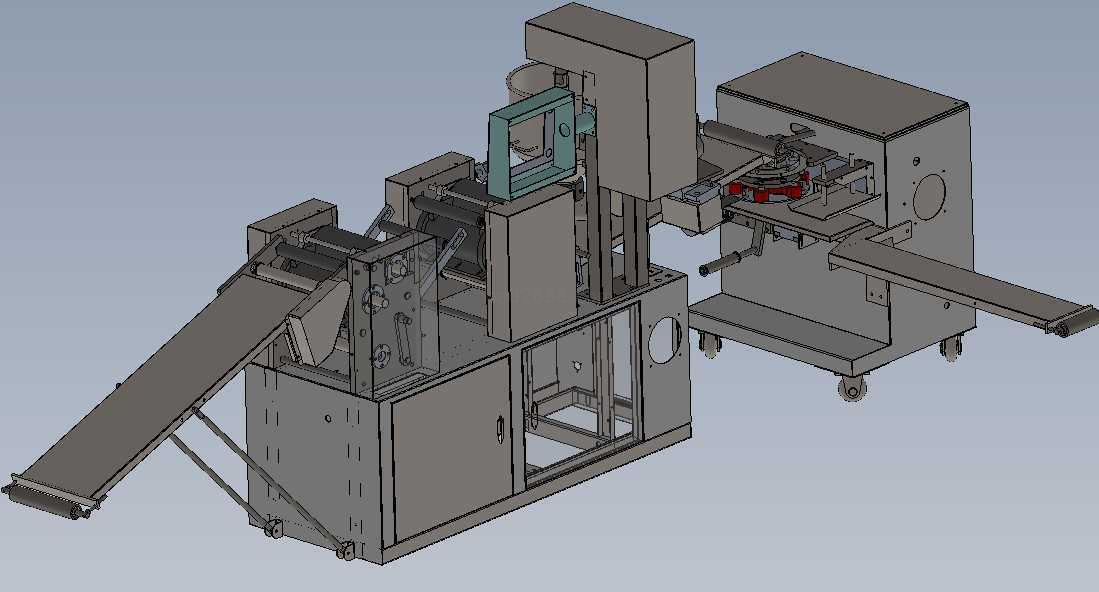This screenshot has height=592, width=1099.
Task: Select the front caster wheel of right cart
Action: click(x=852, y=388)
